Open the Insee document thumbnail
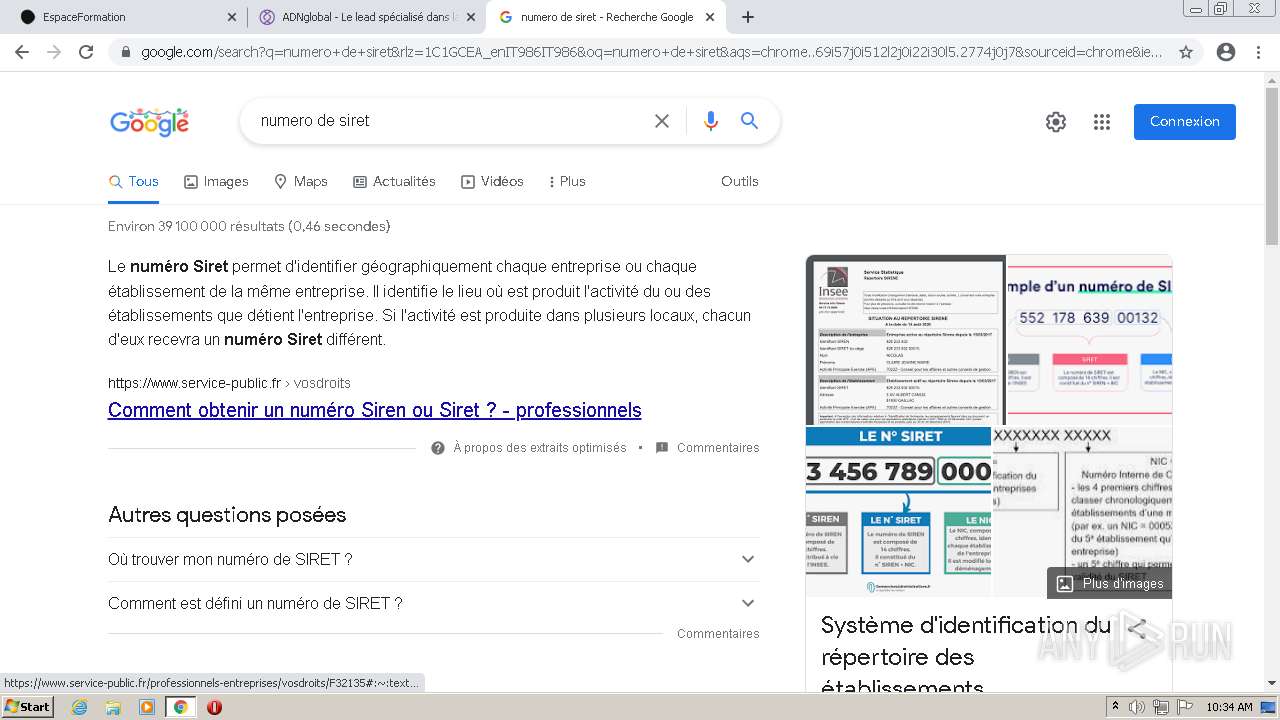This screenshot has width=1280, height=720. coord(906,340)
